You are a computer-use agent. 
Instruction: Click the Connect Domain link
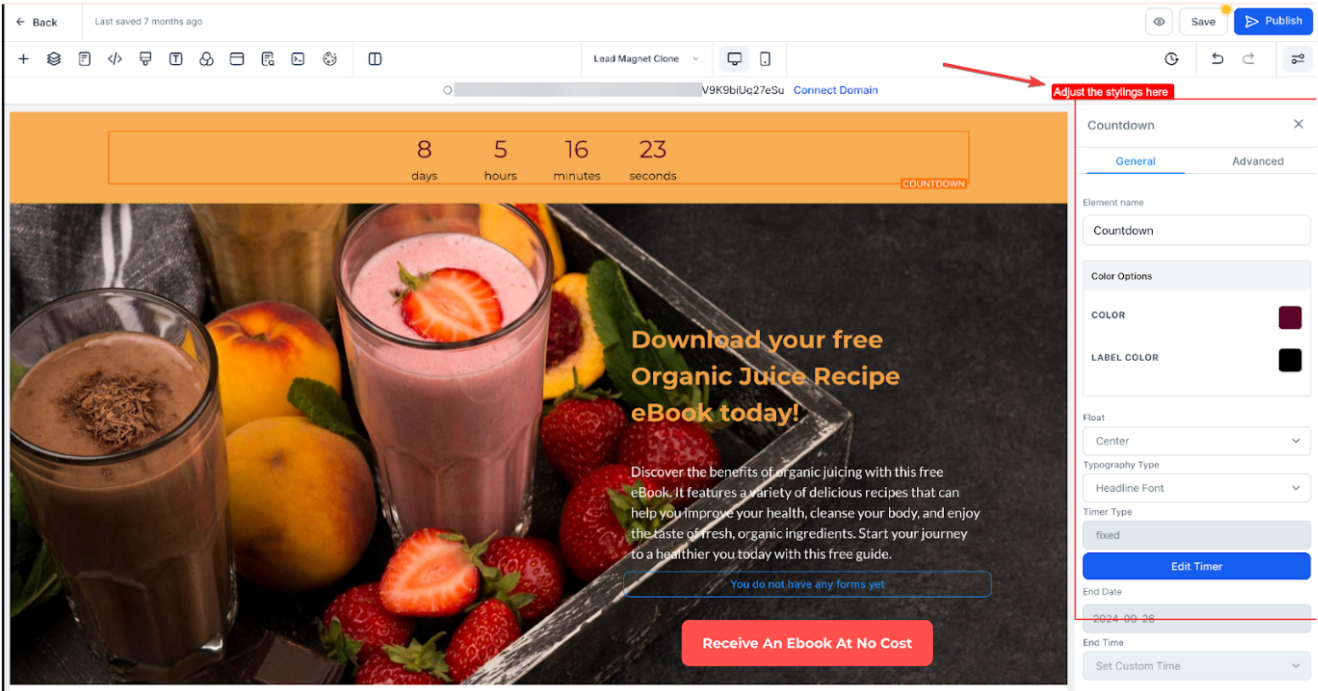point(835,90)
